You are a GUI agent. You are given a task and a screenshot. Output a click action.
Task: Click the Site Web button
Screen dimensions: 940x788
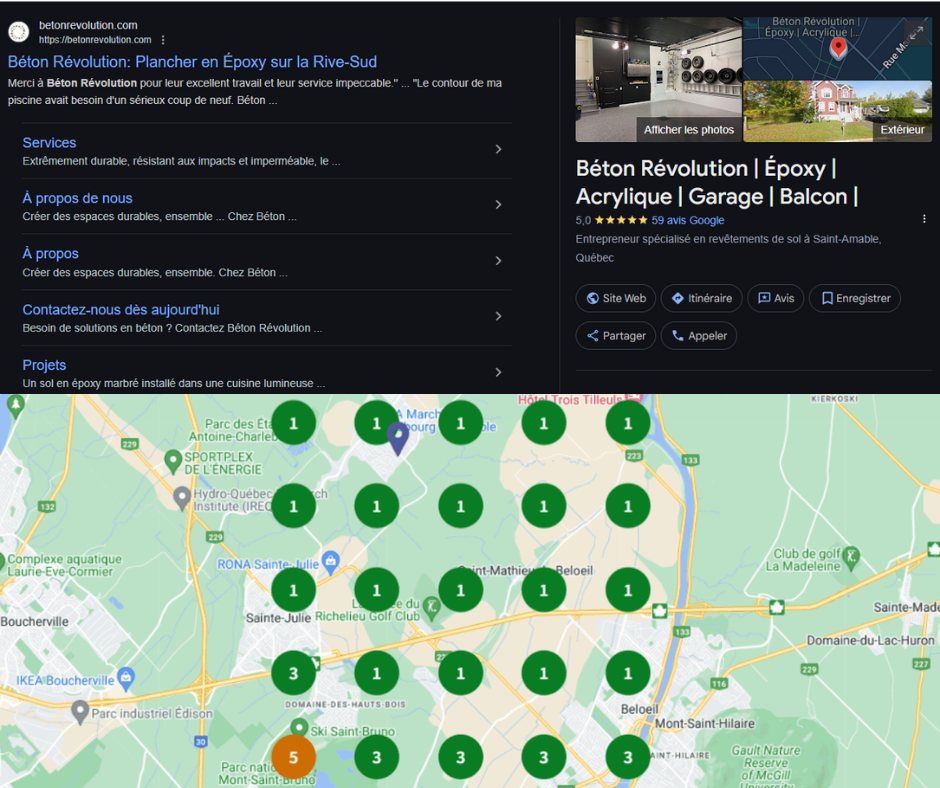click(616, 298)
